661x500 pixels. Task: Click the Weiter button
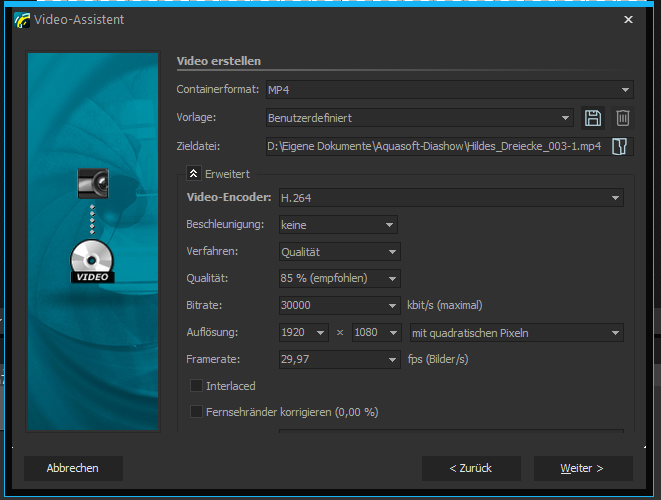click(583, 468)
